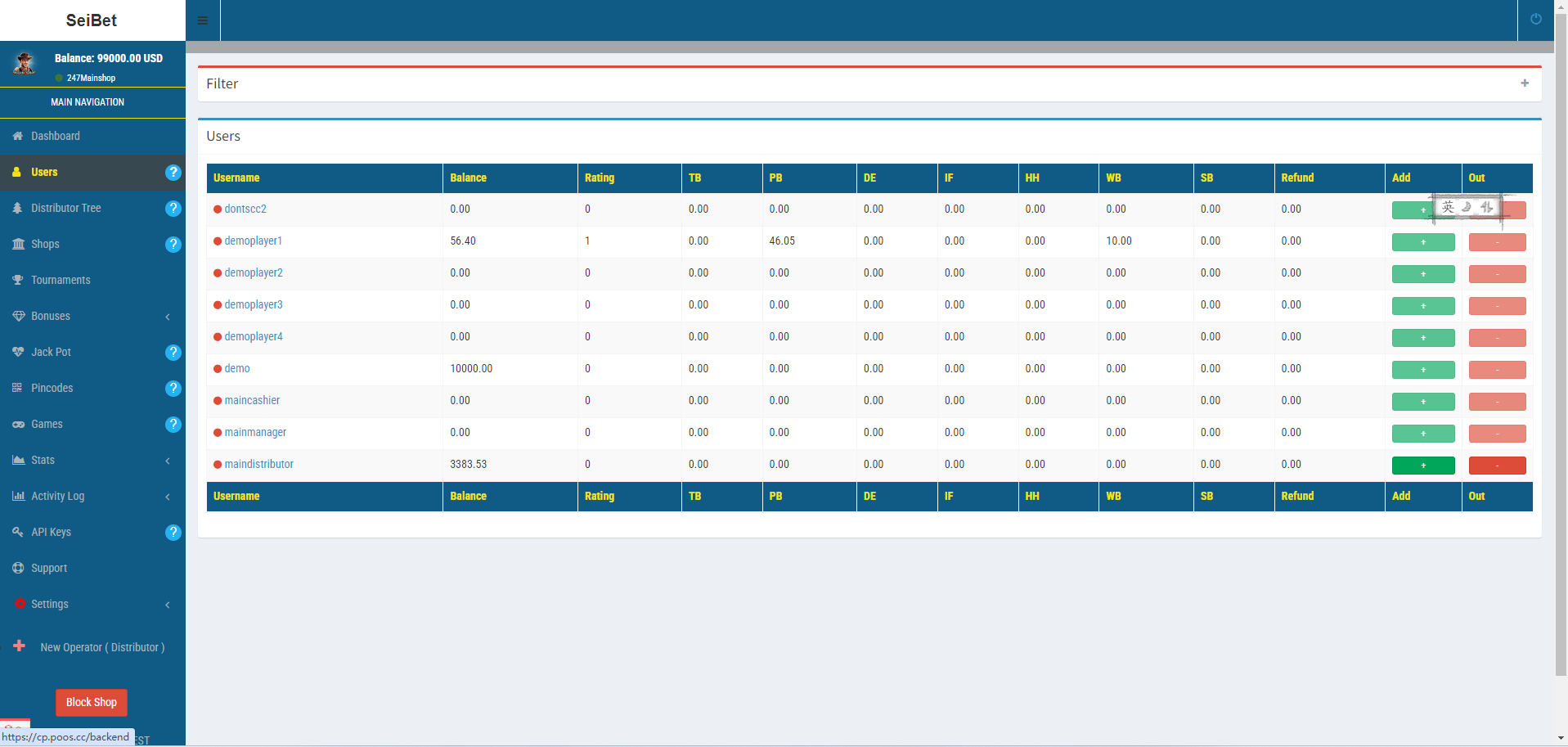The height and width of the screenshot is (747, 1568).
Task: Open mainmanager user link
Action: tap(255, 432)
